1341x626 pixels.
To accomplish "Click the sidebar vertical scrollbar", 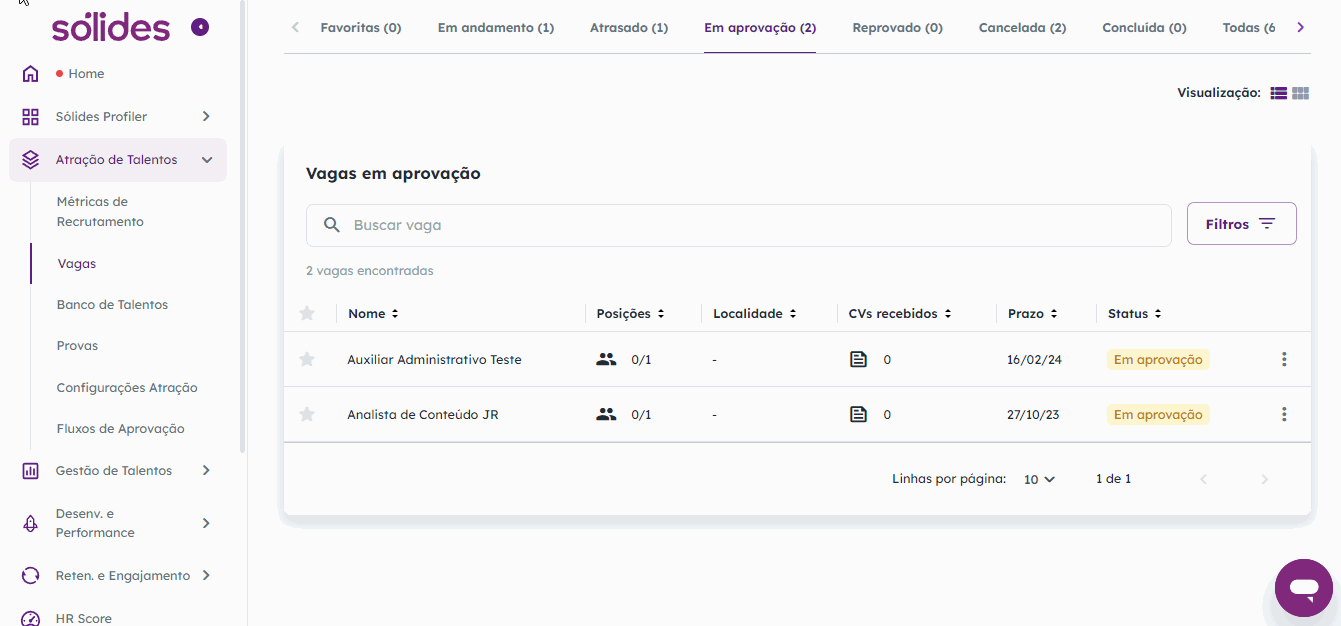I will coord(243,228).
